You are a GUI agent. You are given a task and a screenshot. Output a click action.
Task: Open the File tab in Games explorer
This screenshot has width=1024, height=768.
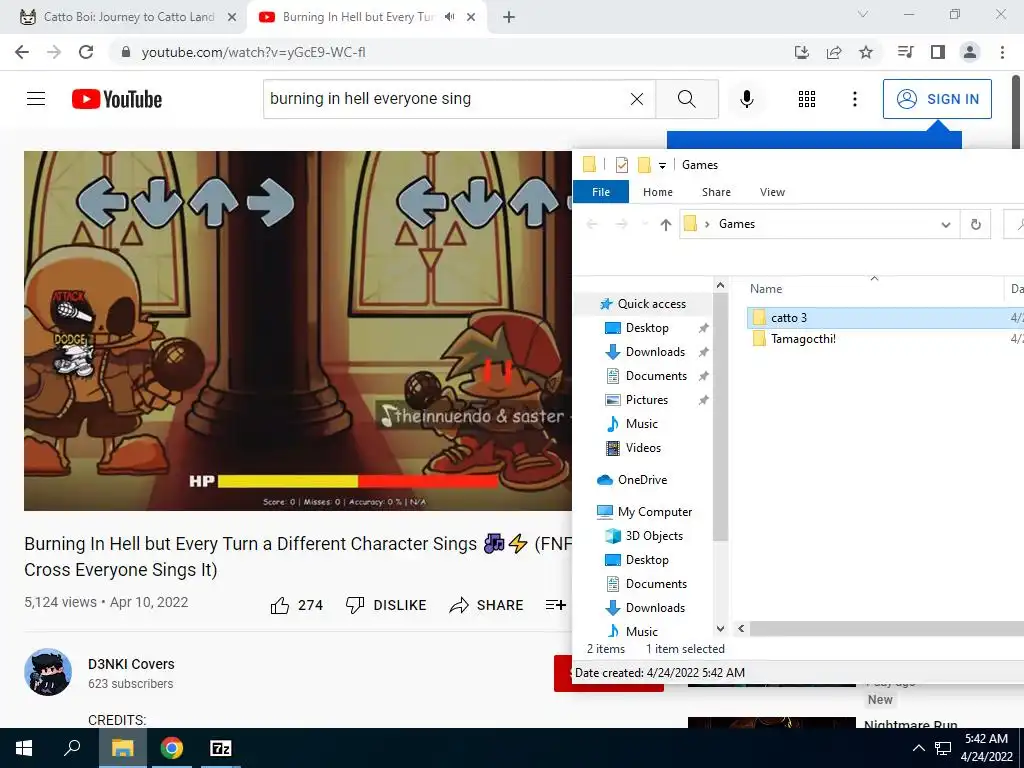click(601, 192)
